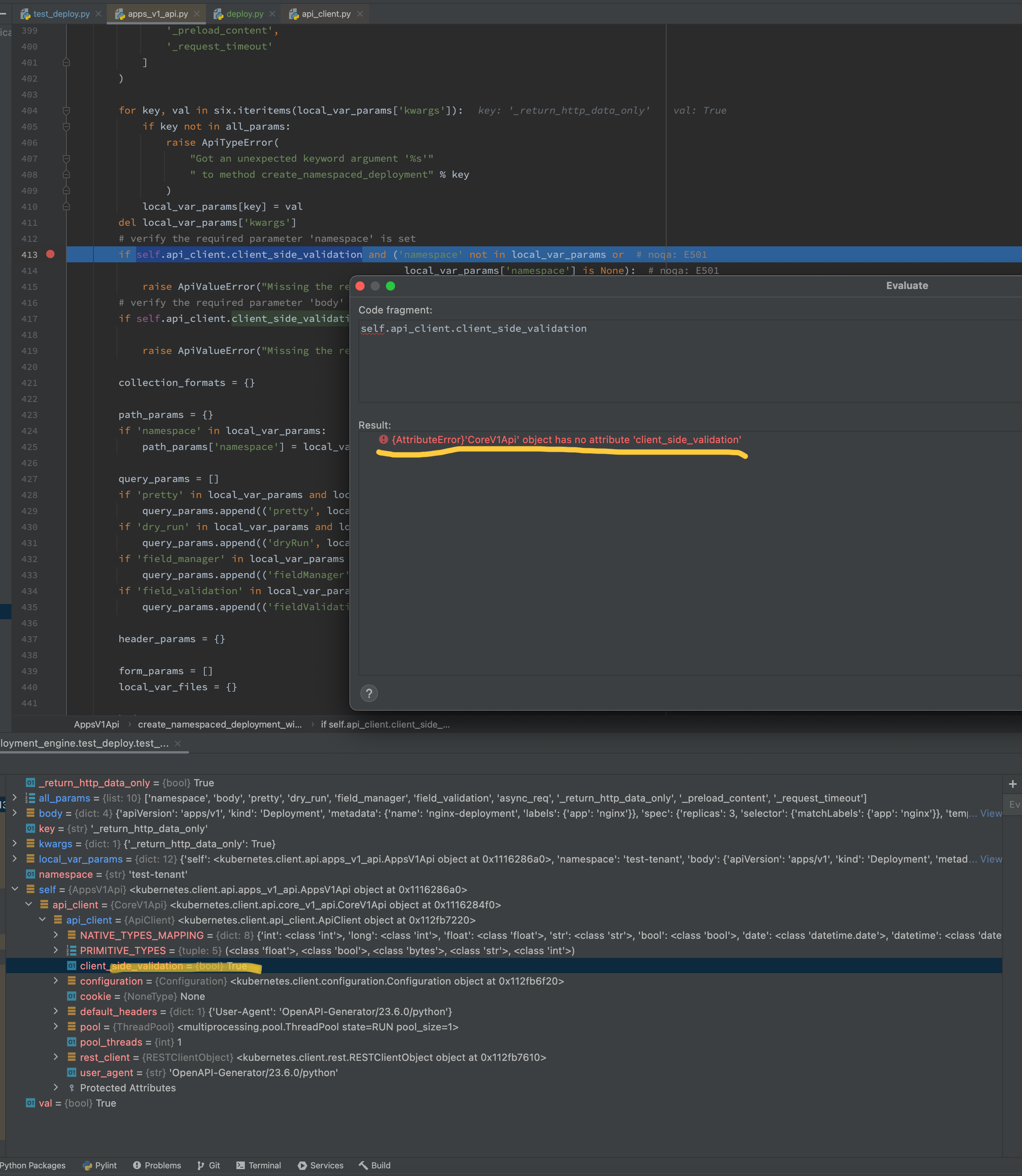Expand the pool ThreadPool variable
The width and height of the screenshot is (1022, 1176).
56,1026
